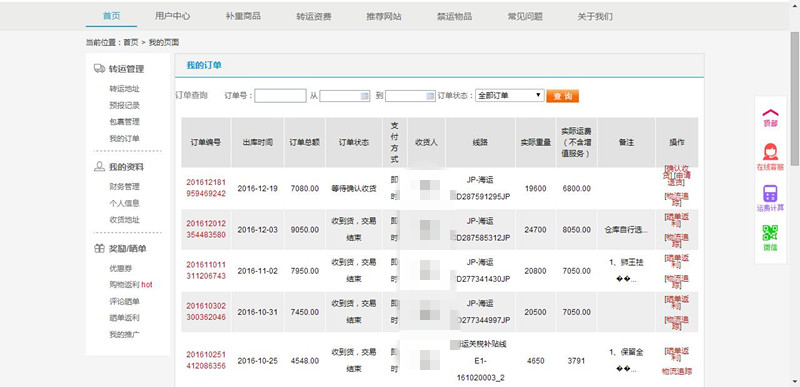Open 预报记录 in the sidebar
Viewport: 800px width, 387px height.
click(124, 106)
